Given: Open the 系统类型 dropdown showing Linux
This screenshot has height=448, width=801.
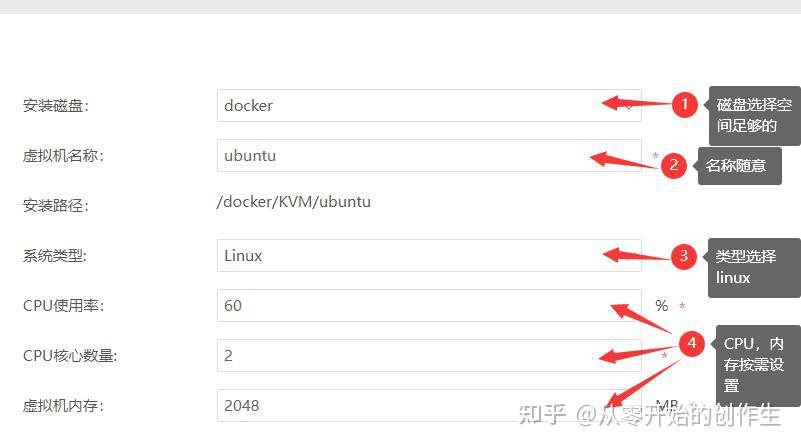Looking at the screenshot, I should pyautogui.click(x=429, y=255).
